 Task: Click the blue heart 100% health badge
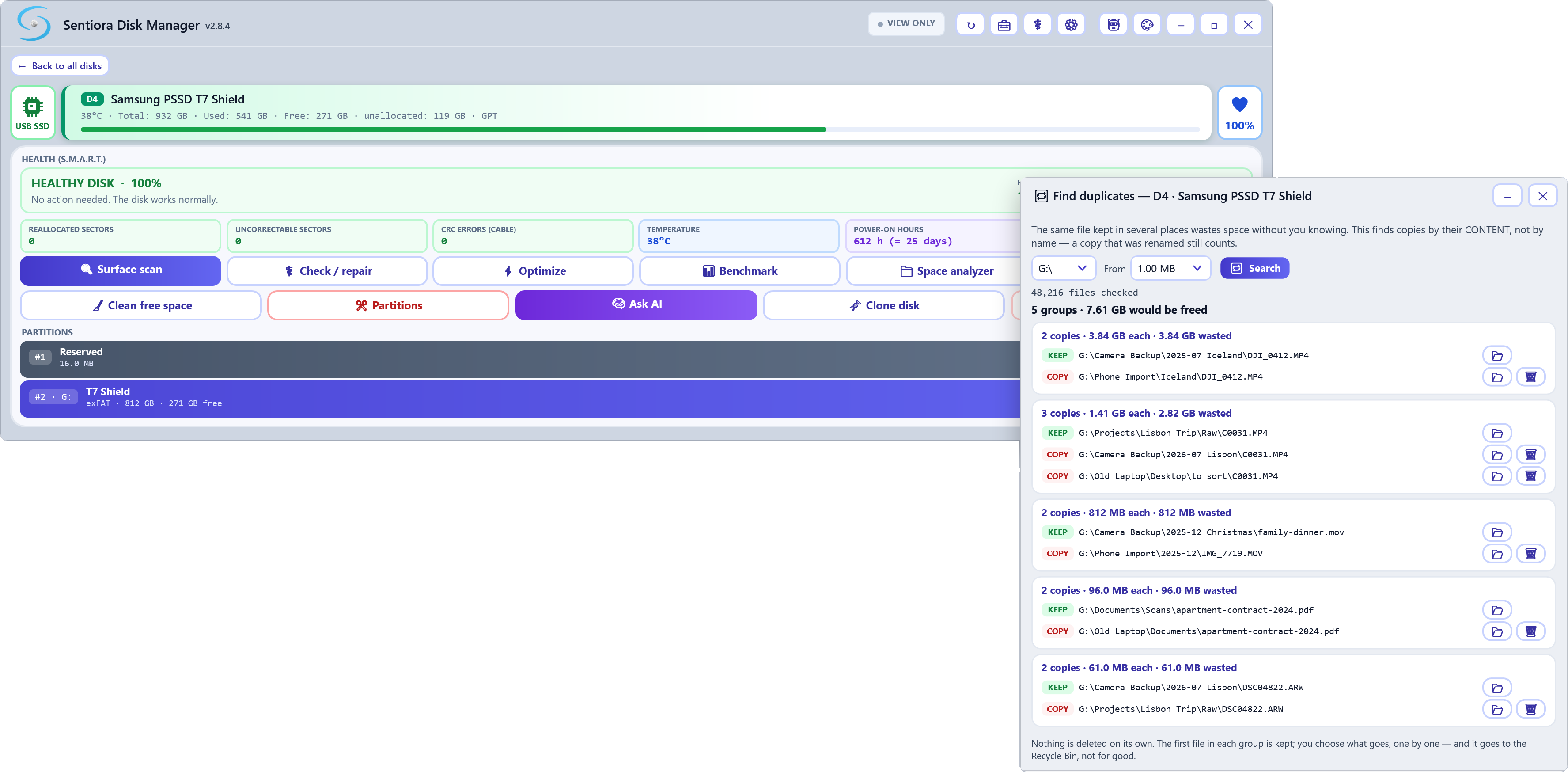[x=1239, y=113]
